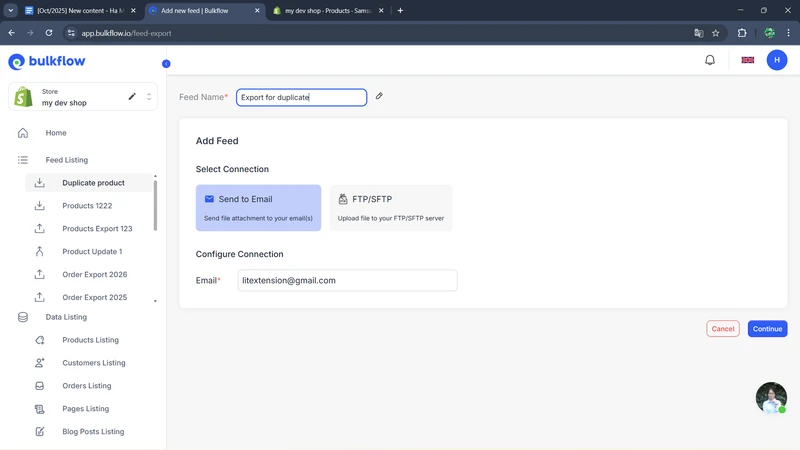This screenshot has width=800, height=450.
Task: Click the Continue button
Action: pos(767,329)
